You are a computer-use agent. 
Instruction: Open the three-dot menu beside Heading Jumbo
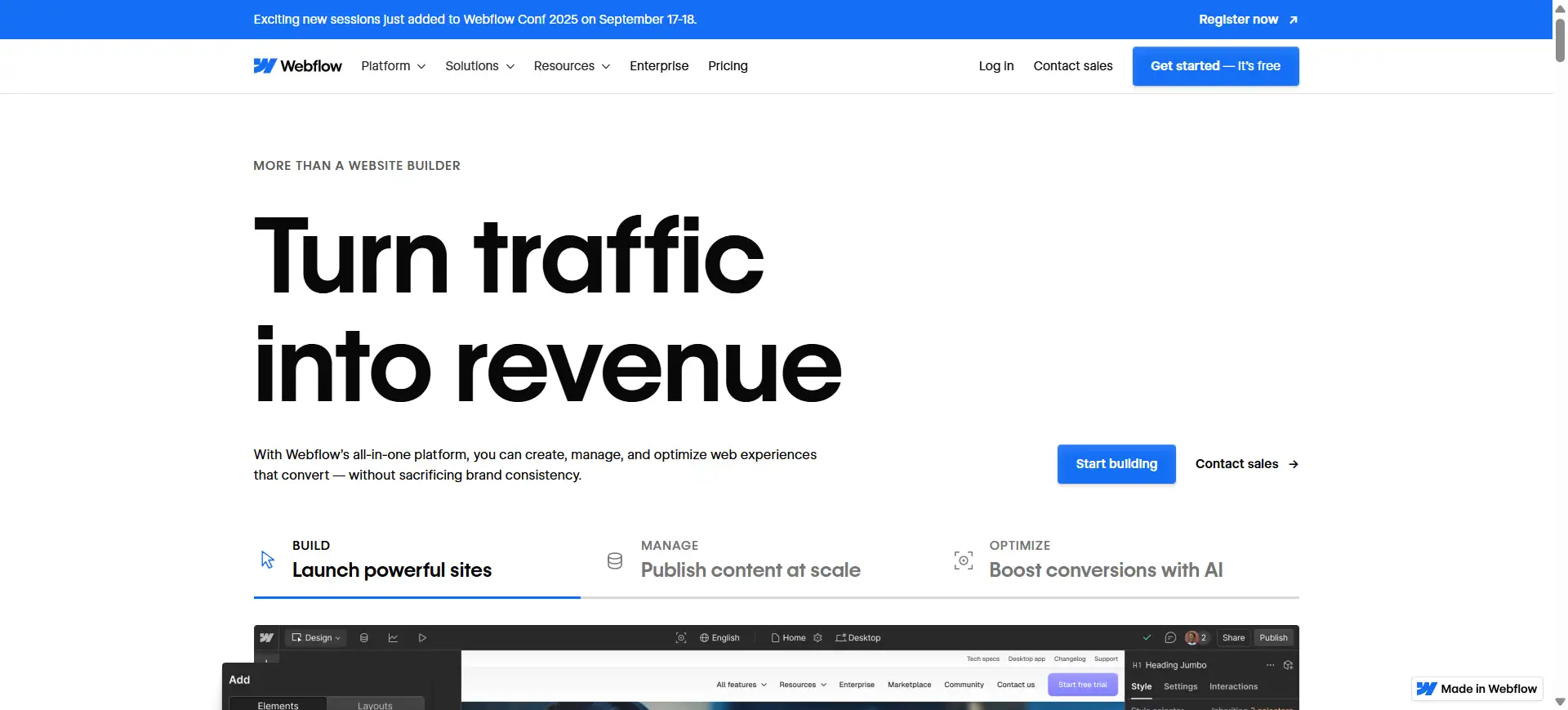tap(1270, 665)
